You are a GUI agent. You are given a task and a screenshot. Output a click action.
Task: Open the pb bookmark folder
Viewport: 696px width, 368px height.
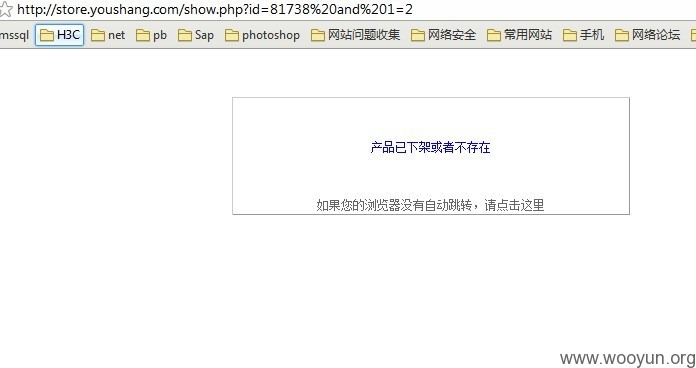[x=151, y=35]
